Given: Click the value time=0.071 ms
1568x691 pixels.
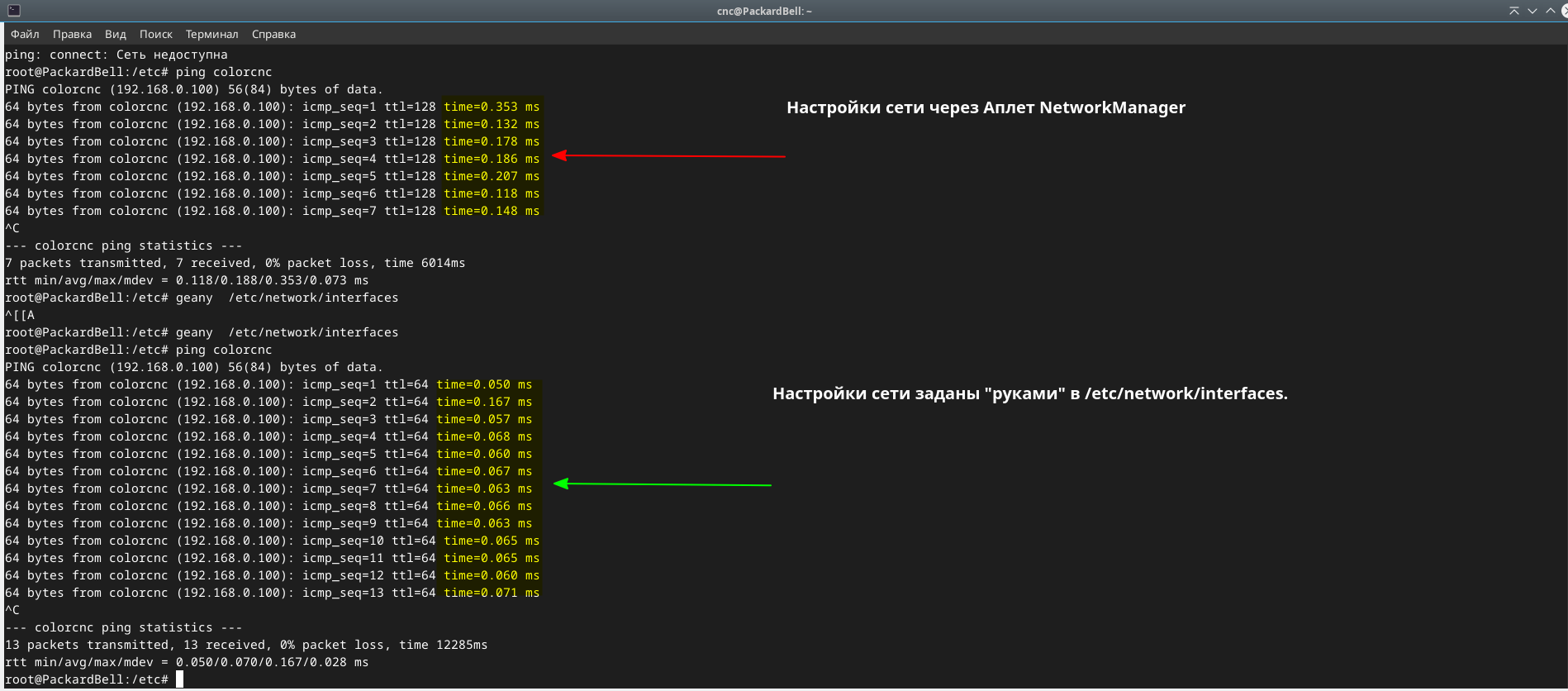Looking at the screenshot, I should [x=492, y=593].
